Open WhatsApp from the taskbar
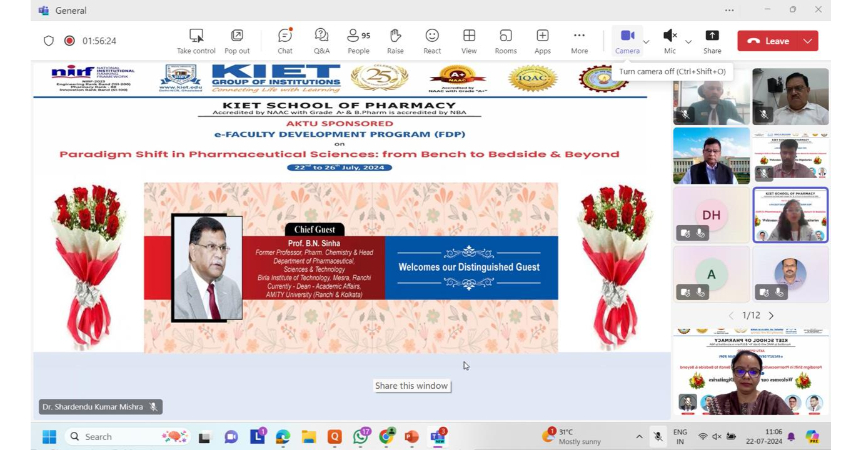Viewport: 861px width, 450px height. point(361,437)
